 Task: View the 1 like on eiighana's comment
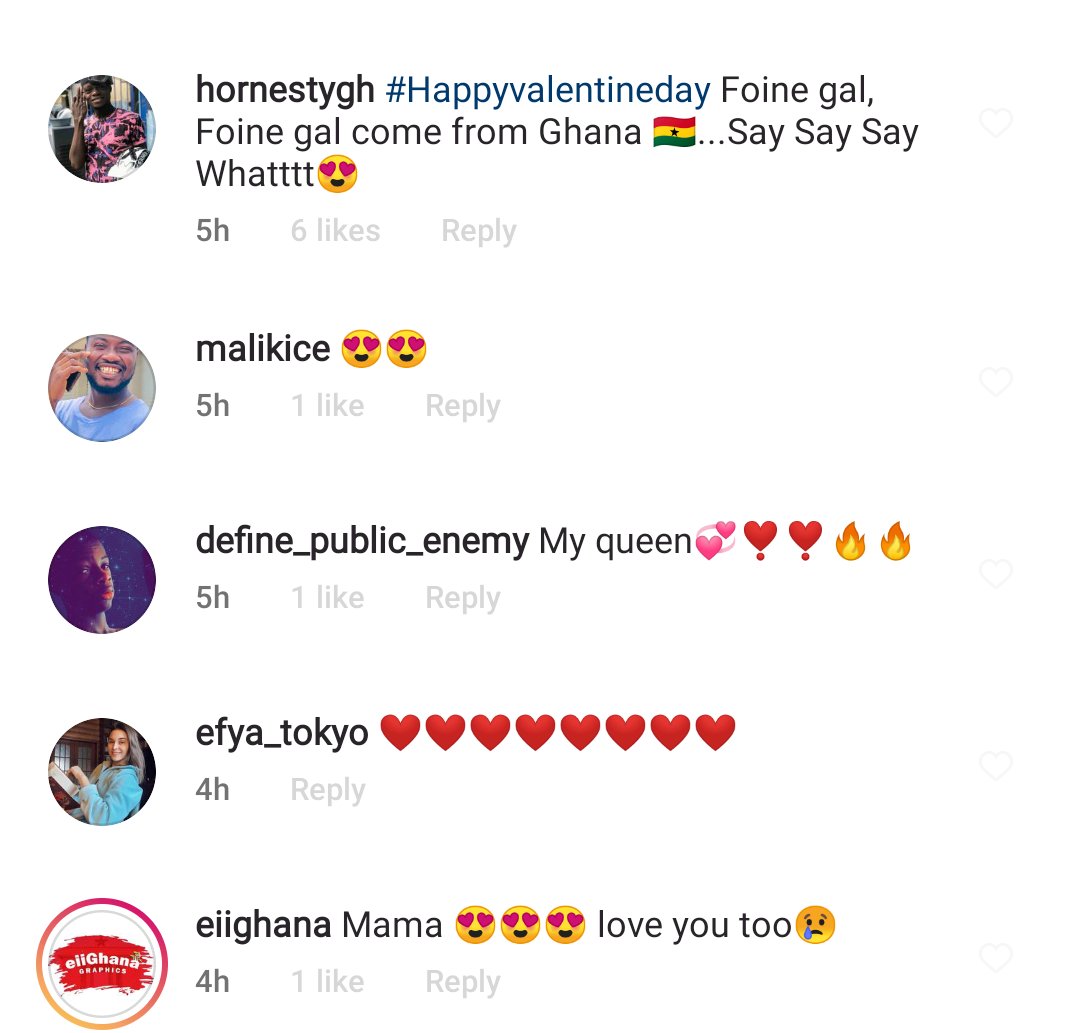pos(327,982)
